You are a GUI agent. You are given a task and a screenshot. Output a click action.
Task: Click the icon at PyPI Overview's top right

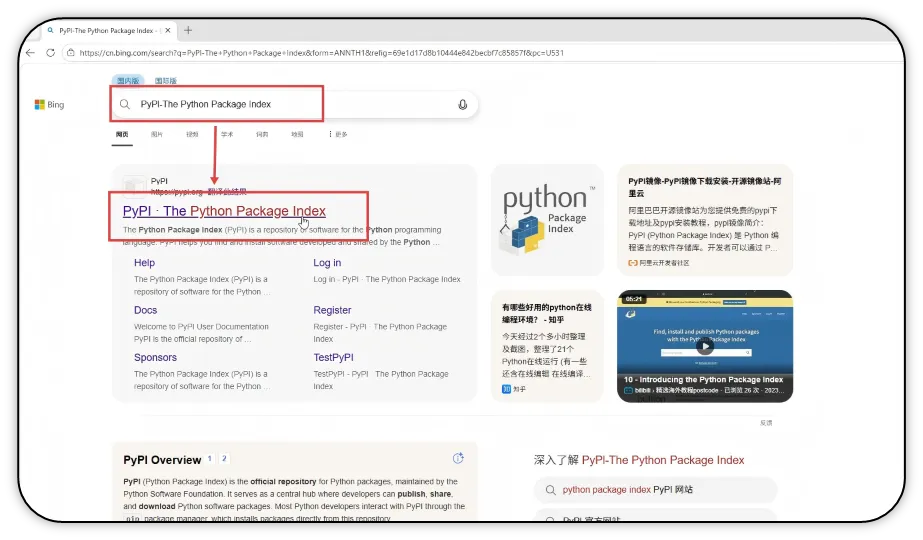[x=458, y=458]
